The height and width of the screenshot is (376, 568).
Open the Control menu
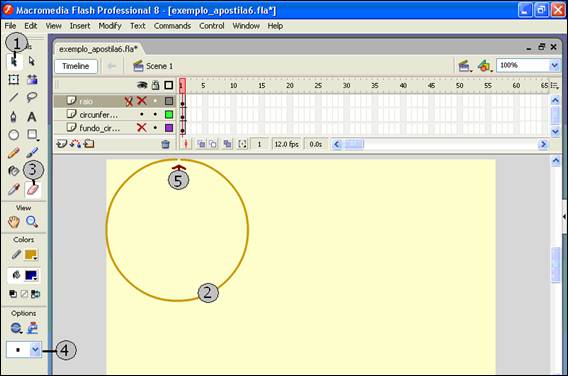coord(212,26)
